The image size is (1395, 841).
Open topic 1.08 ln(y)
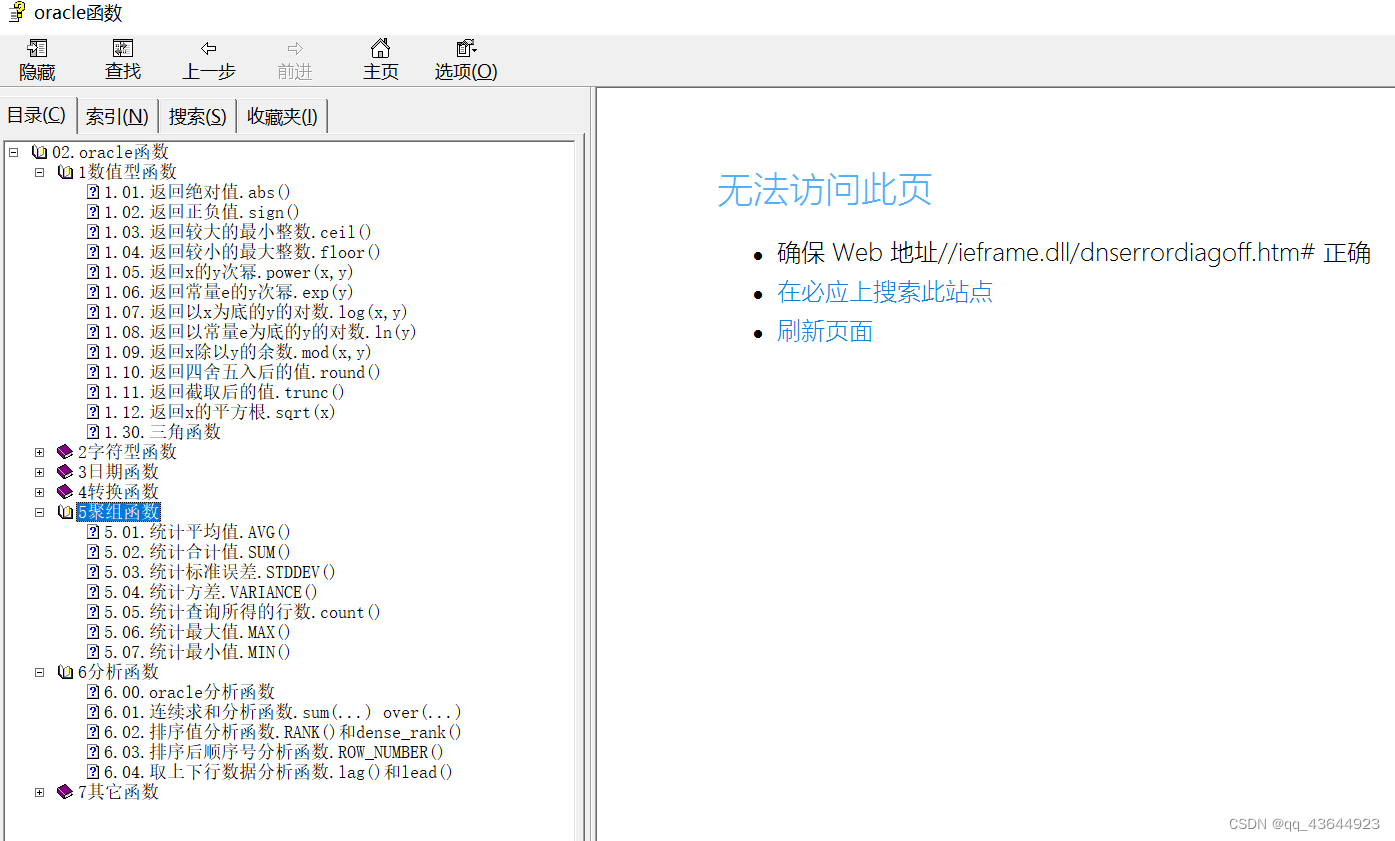[260, 332]
